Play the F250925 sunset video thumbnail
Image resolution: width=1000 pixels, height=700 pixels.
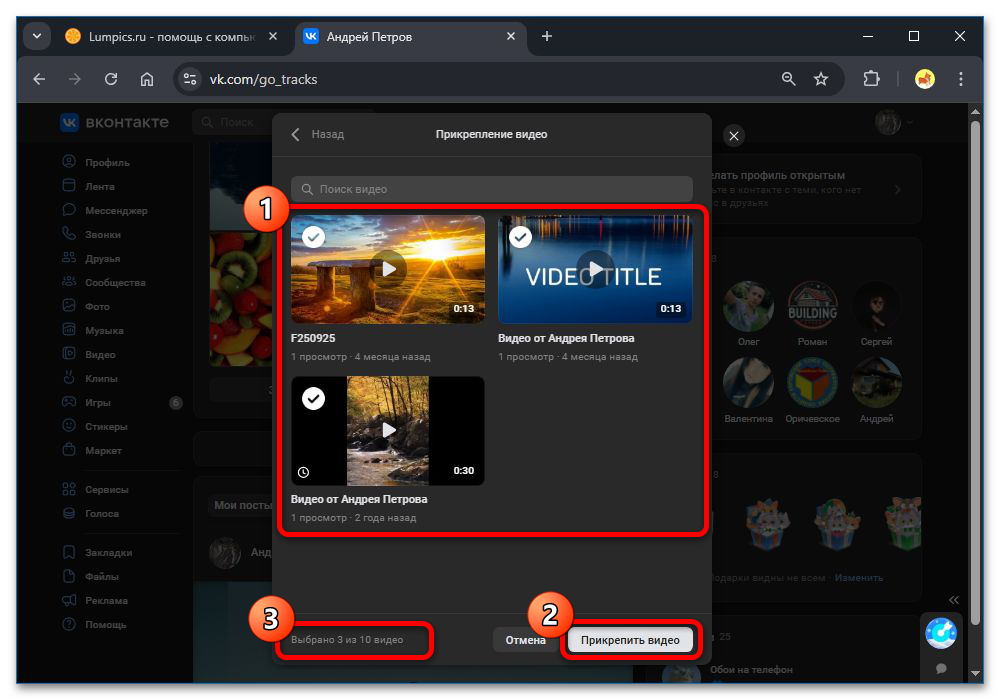(x=388, y=268)
